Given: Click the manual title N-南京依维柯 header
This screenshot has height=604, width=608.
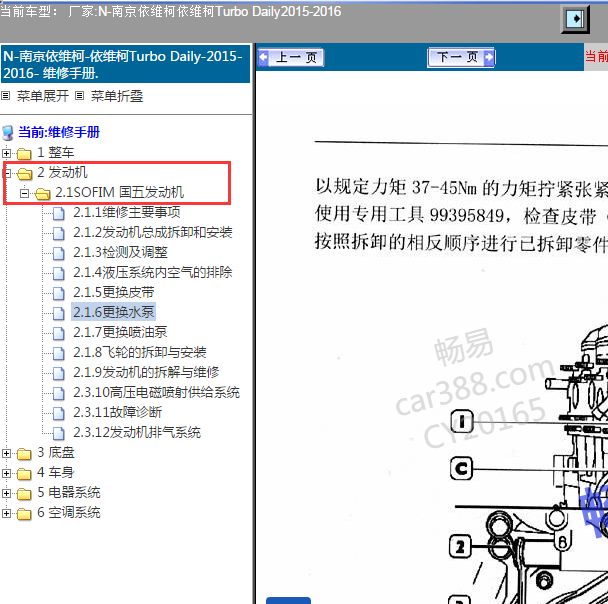Looking at the screenshot, I should click(x=126, y=64).
